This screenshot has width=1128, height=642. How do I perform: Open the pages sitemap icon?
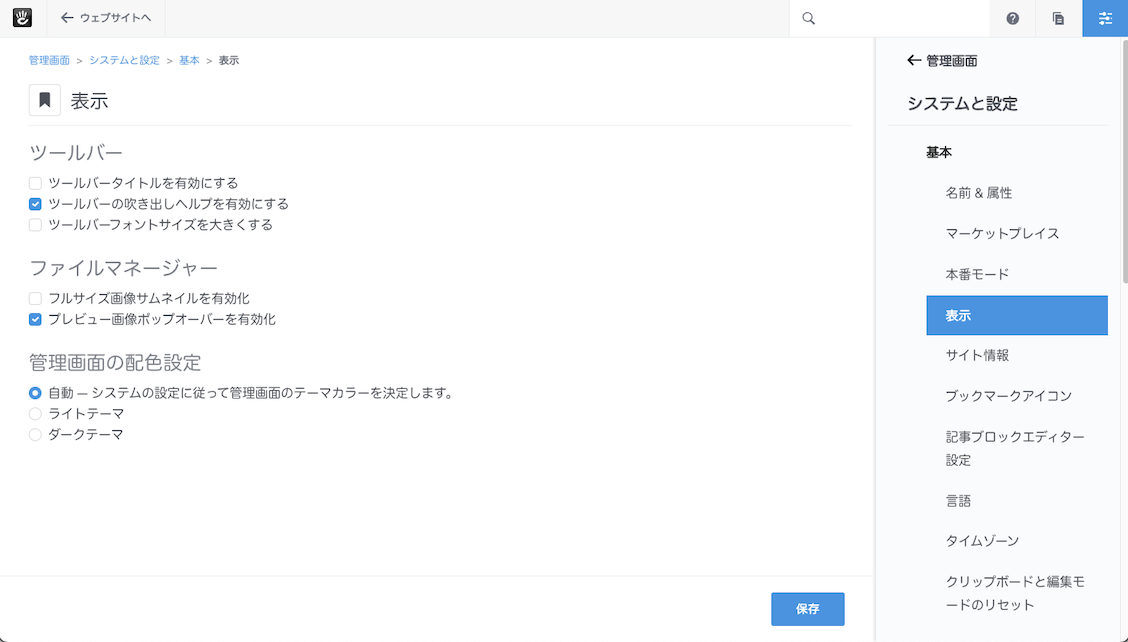(x=1058, y=19)
